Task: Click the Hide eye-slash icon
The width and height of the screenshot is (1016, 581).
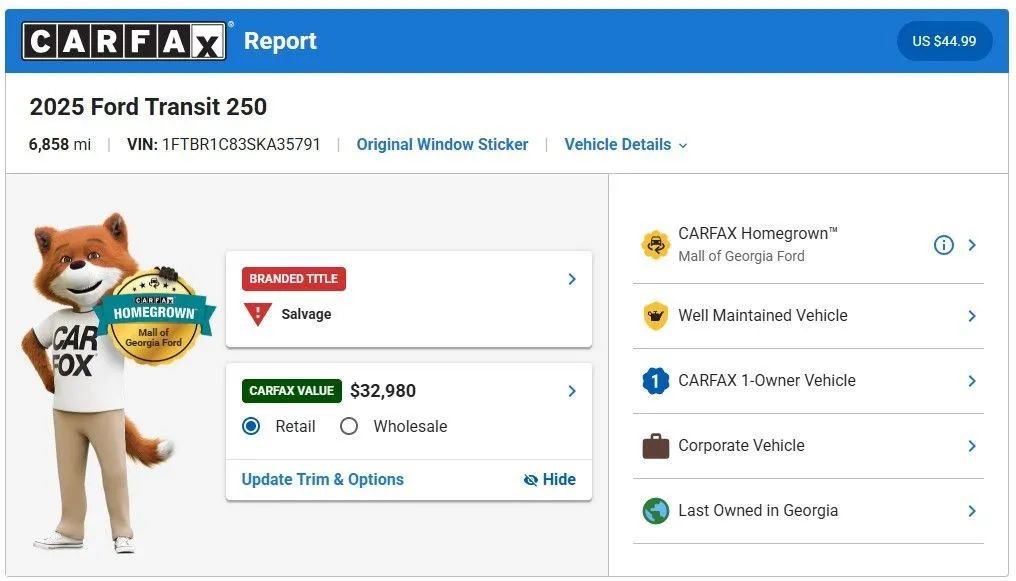Action: (531, 479)
